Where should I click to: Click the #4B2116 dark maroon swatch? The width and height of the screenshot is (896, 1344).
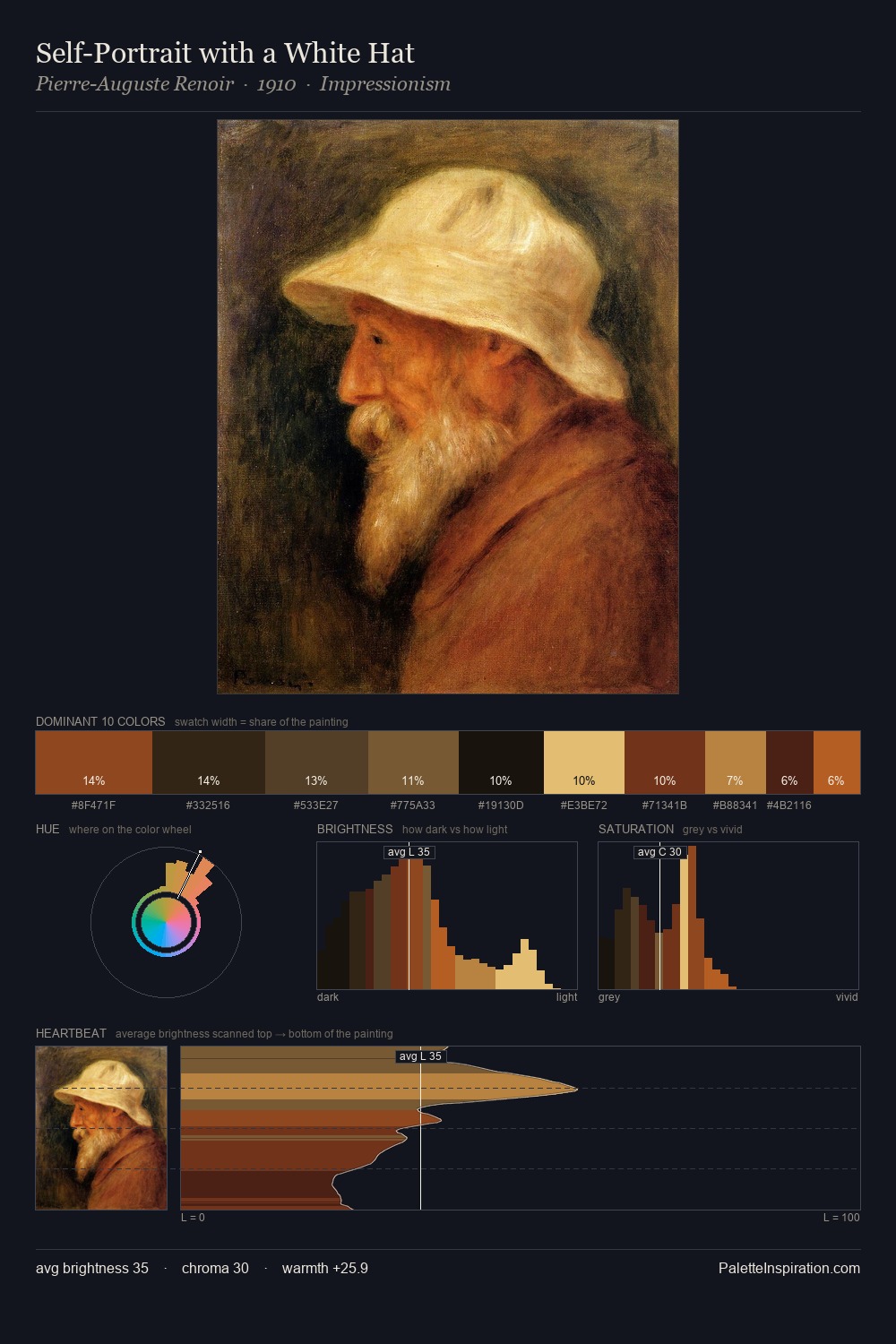pos(789,762)
